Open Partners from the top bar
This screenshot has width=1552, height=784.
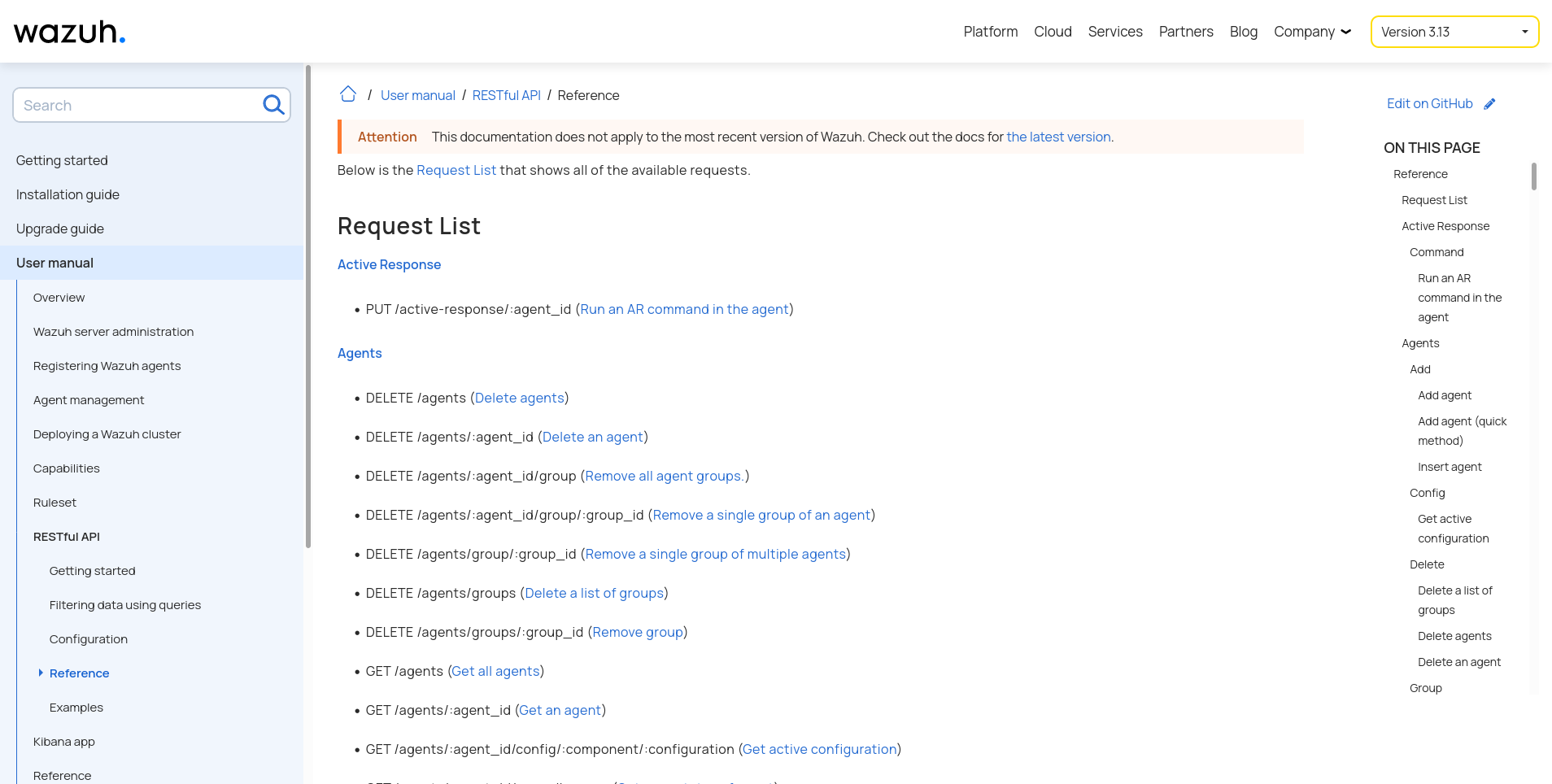pyautogui.click(x=1185, y=32)
